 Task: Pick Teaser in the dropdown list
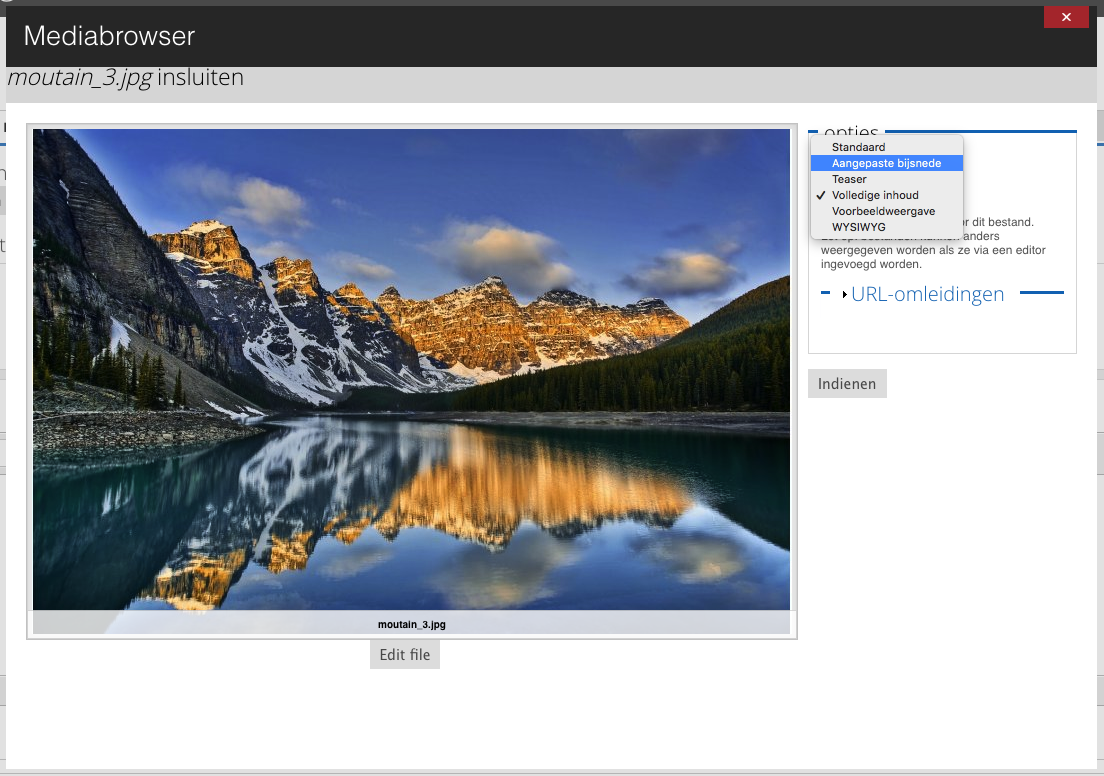pyautogui.click(x=849, y=179)
